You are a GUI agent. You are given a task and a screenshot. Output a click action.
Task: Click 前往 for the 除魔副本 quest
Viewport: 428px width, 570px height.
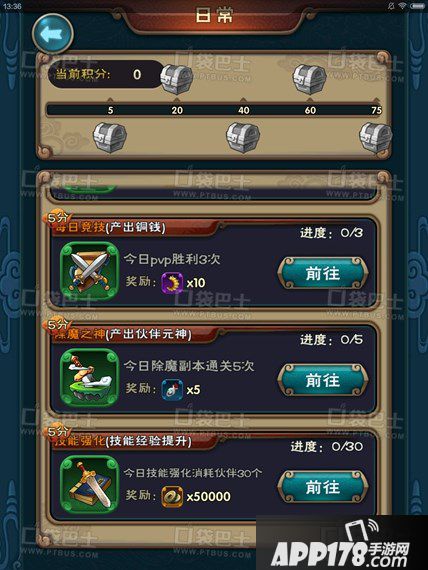323,380
